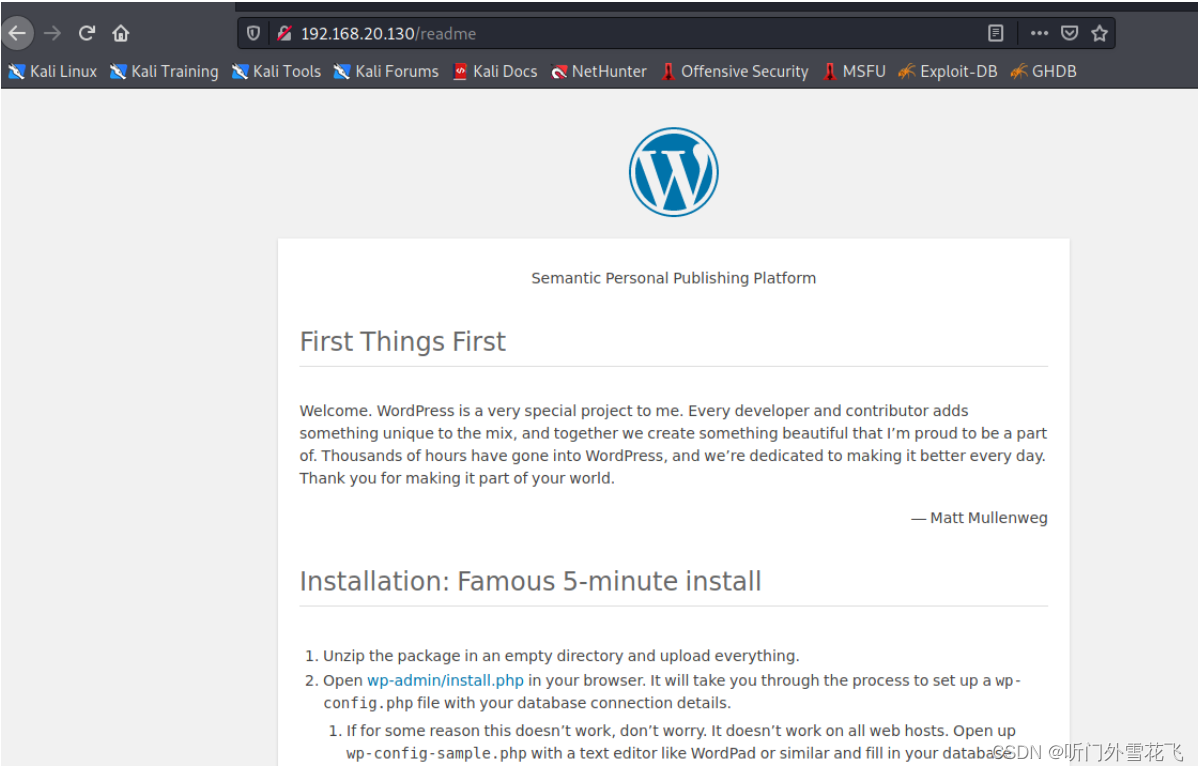Viewport: 1199px width, 771px height.
Task: Open the page actions three-dots menu
Action: click(1038, 33)
